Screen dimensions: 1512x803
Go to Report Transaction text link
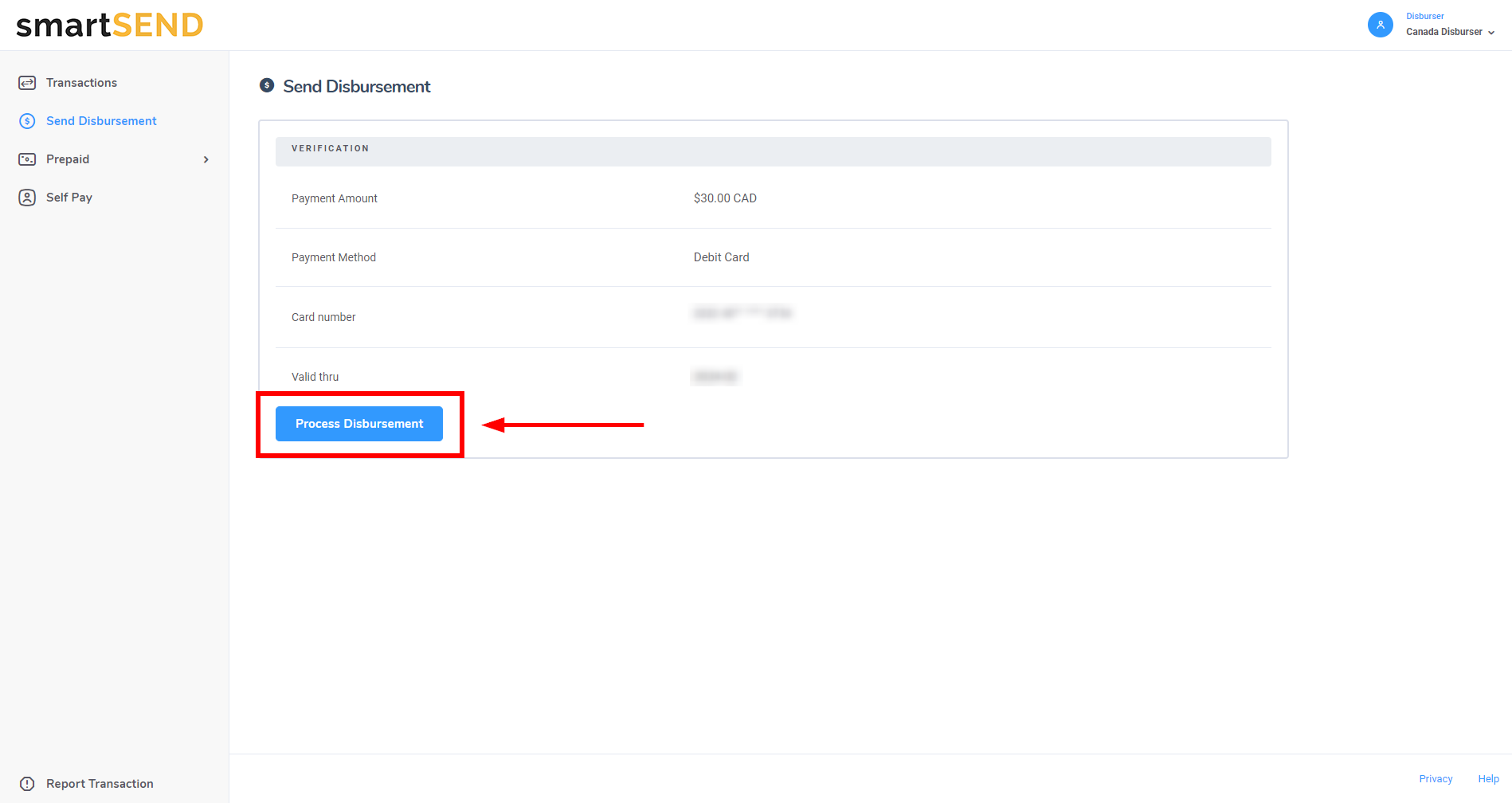click(100, 784)
